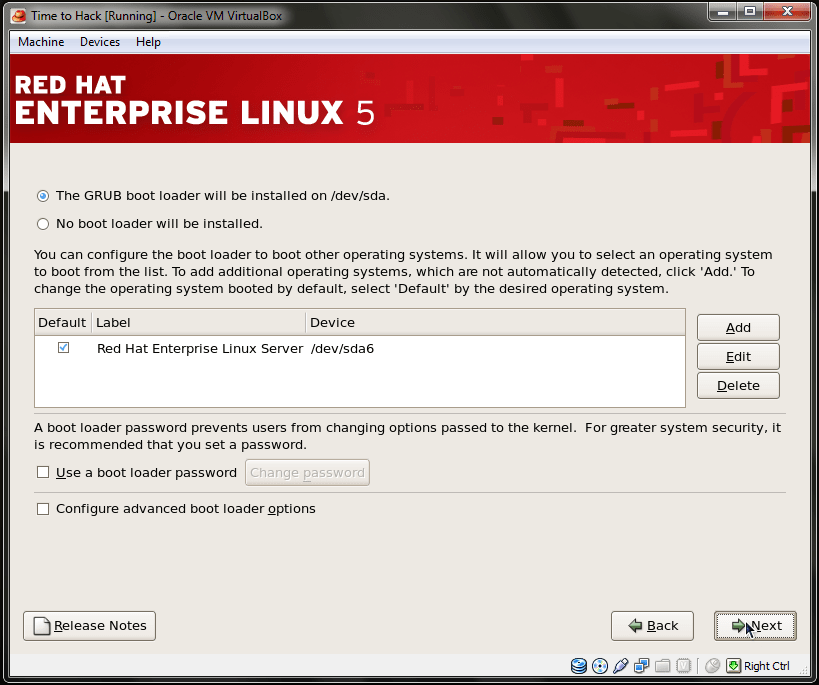Click the network adapters status icon
Viewport: 819px width, 685px height.
(641, 666)
